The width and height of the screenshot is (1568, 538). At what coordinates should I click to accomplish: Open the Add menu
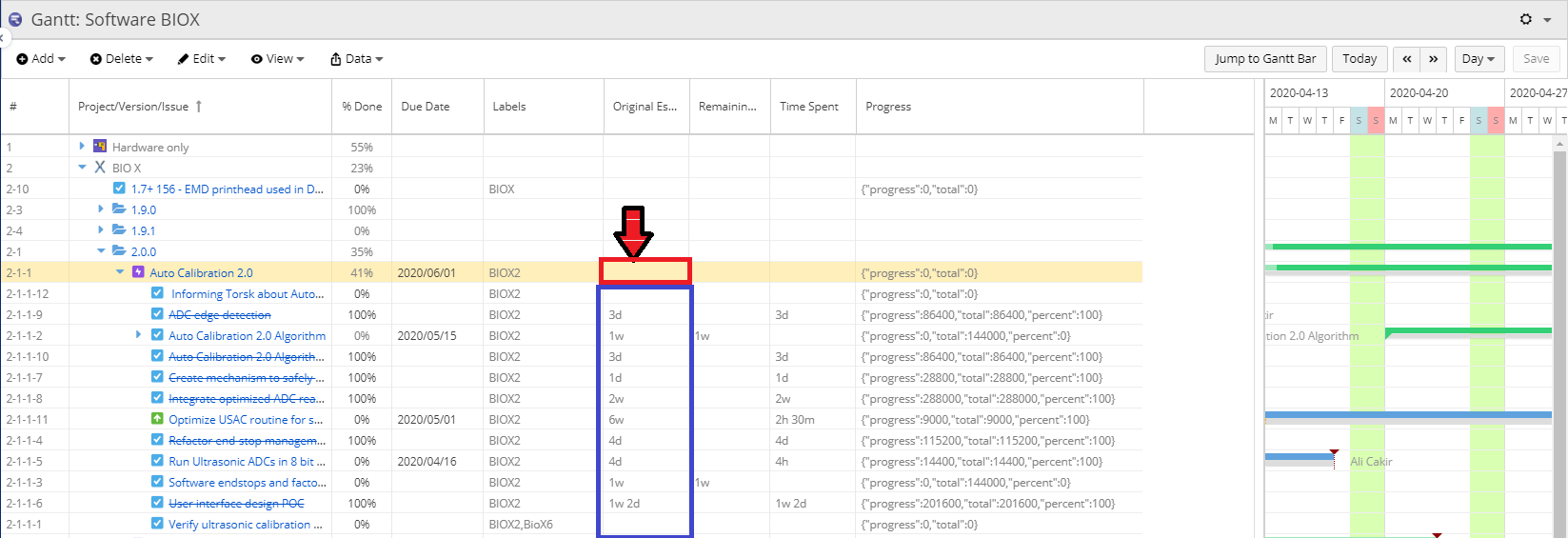[x=41, y=59]
